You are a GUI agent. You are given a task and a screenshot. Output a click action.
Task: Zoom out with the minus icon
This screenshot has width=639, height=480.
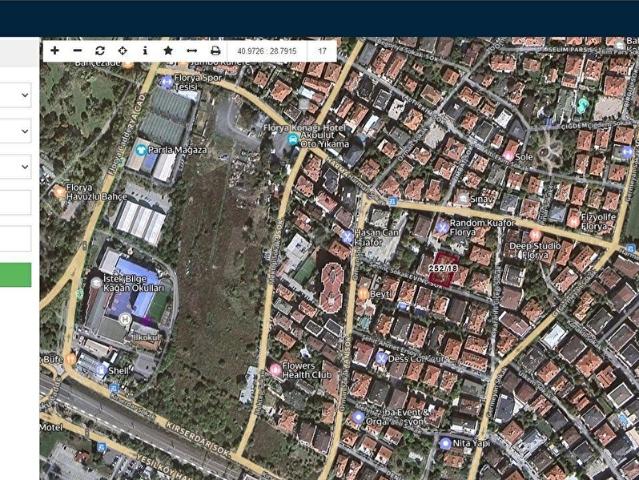point(77,50)
